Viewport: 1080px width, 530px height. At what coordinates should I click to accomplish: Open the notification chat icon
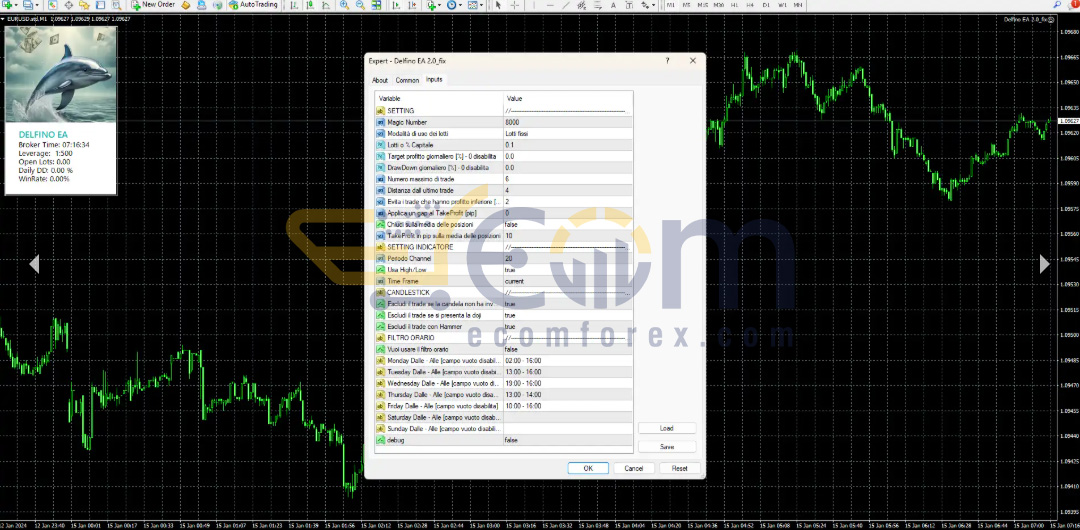pyautogui.click(x=1072, y=5)
